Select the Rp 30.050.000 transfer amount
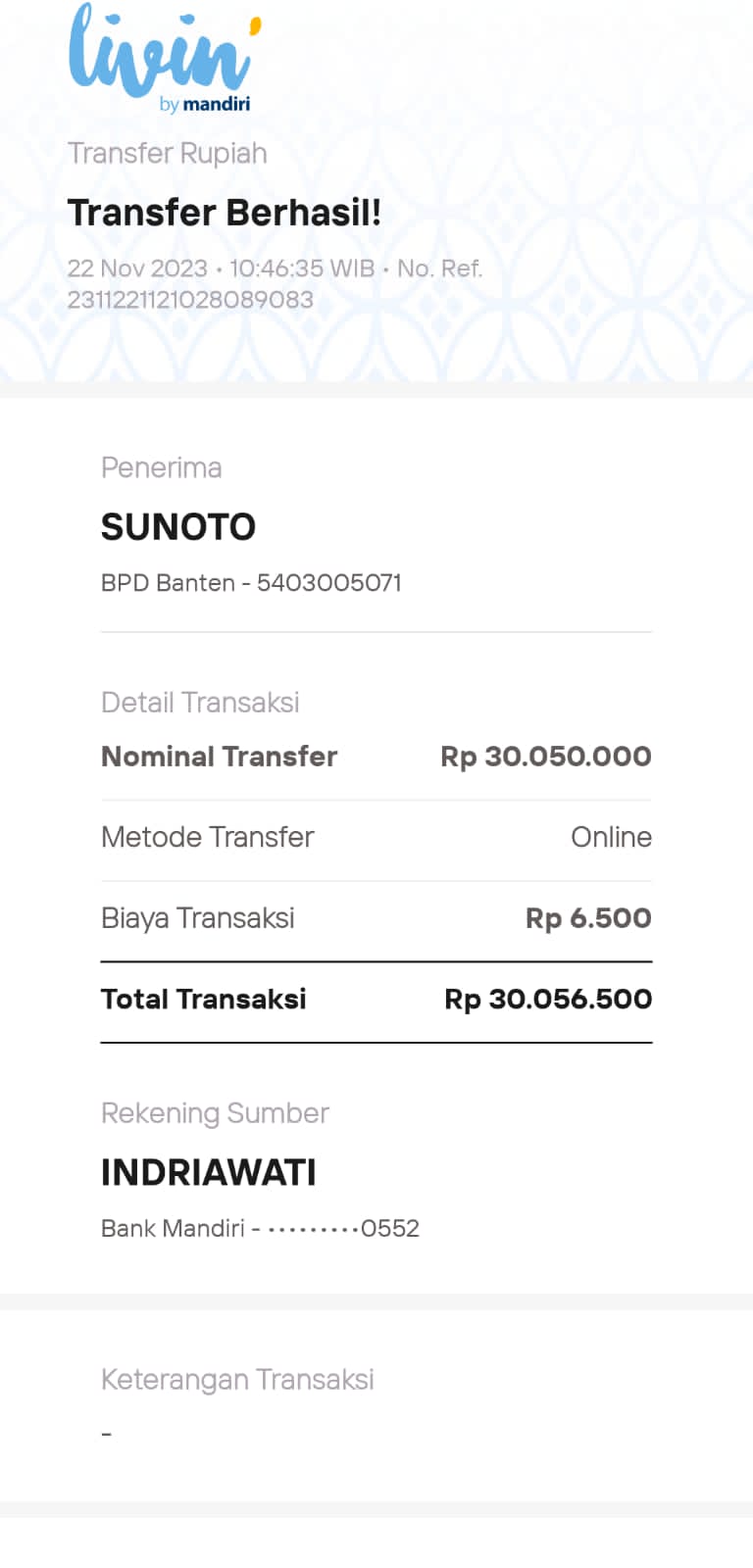This screenshot has height=1568, width=753. pyautogui.click(x=545, y=757)
